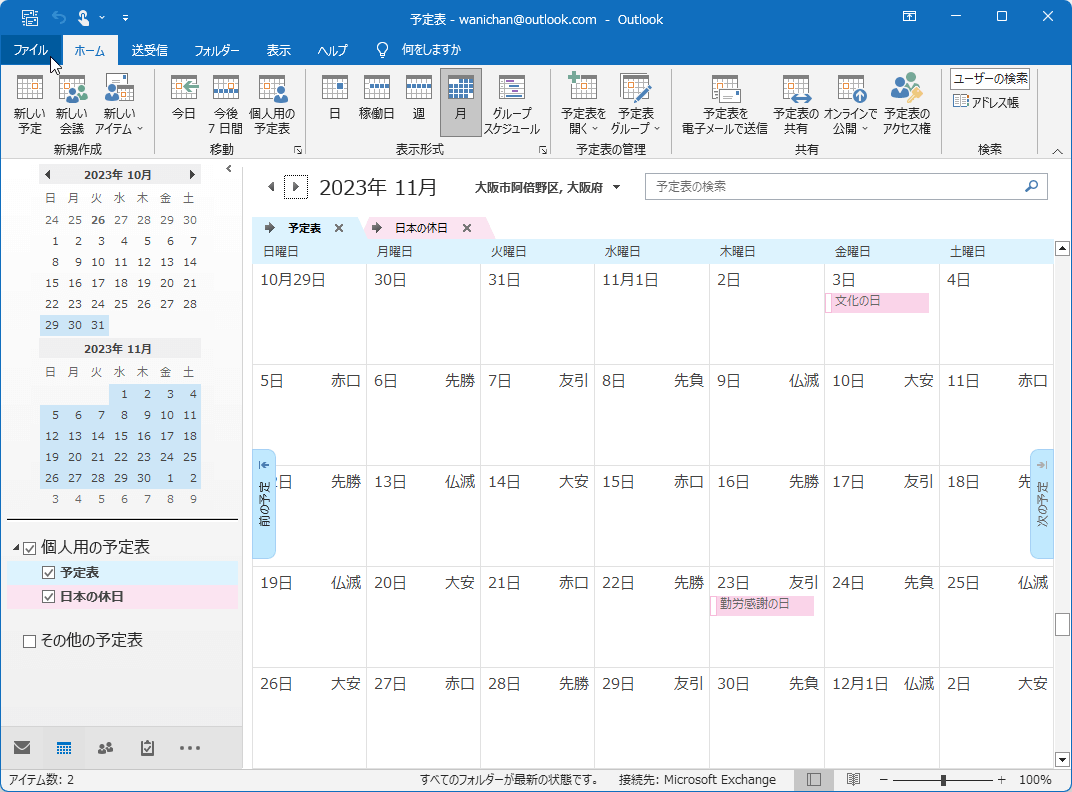Go to next month in mini calendar
This screenshot has height=792, width=1072.
[x=192, y=175]
